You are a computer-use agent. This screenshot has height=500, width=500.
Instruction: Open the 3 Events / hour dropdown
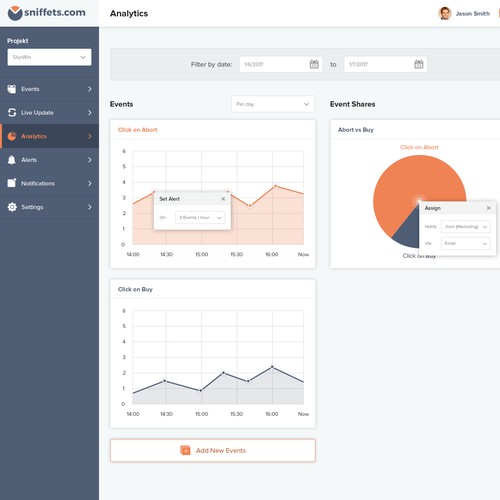pyautogui.click(x=200, y=218)
